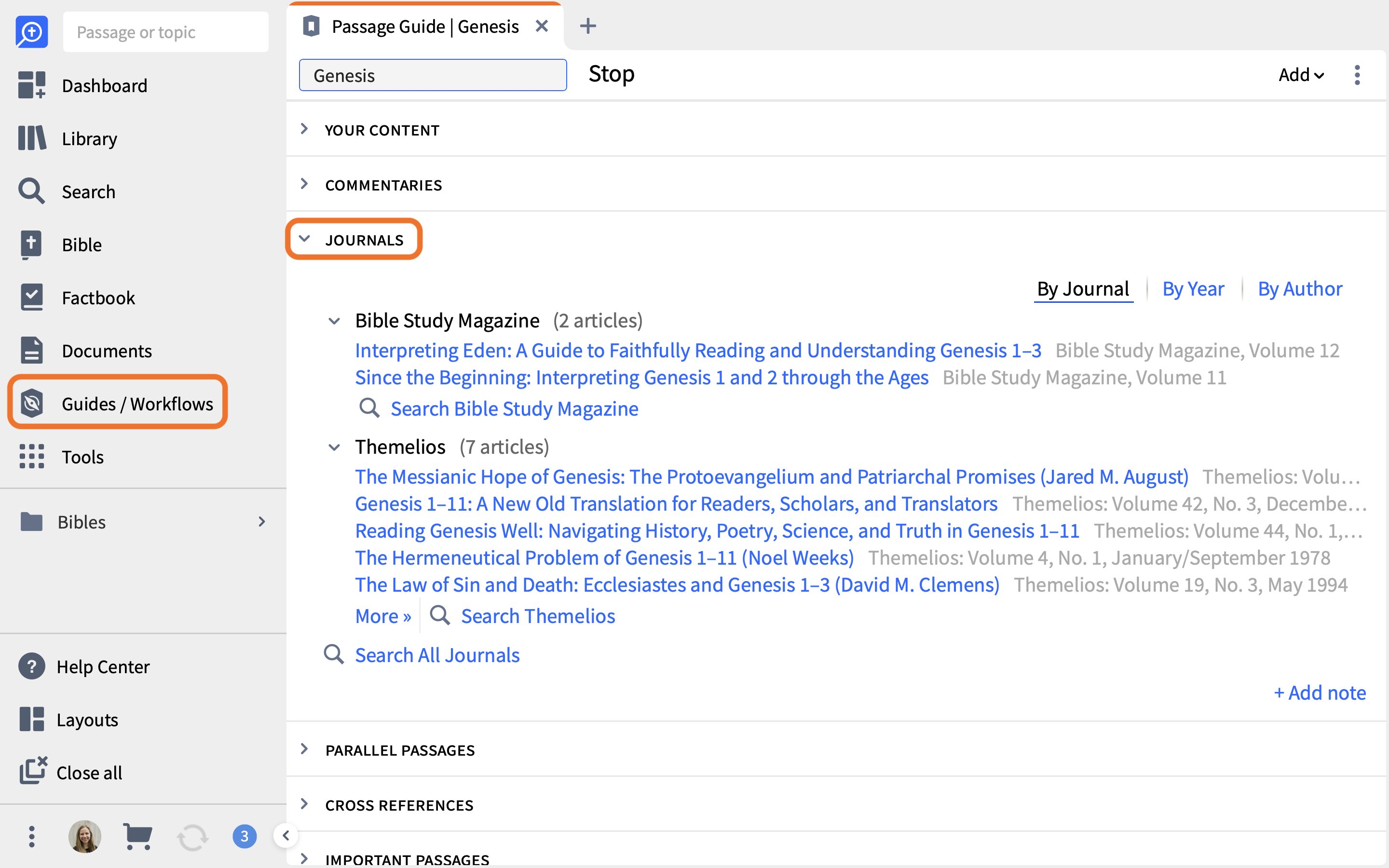
Task: Open the notifications badge showing 3
Action: (245, 837)
